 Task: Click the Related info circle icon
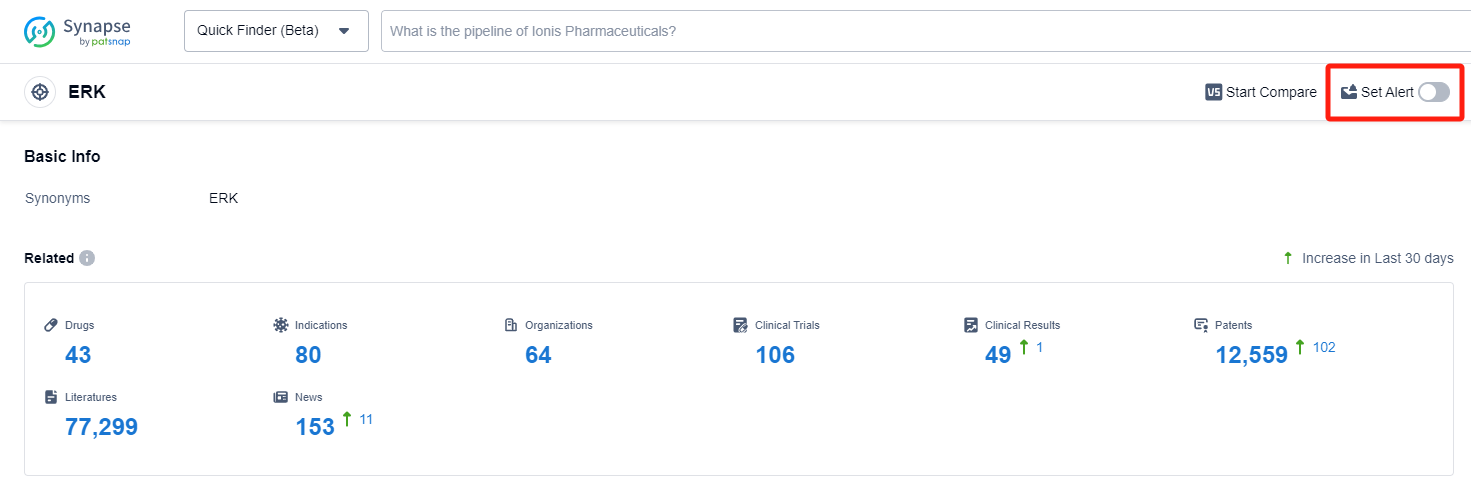(x=87, y=258)
